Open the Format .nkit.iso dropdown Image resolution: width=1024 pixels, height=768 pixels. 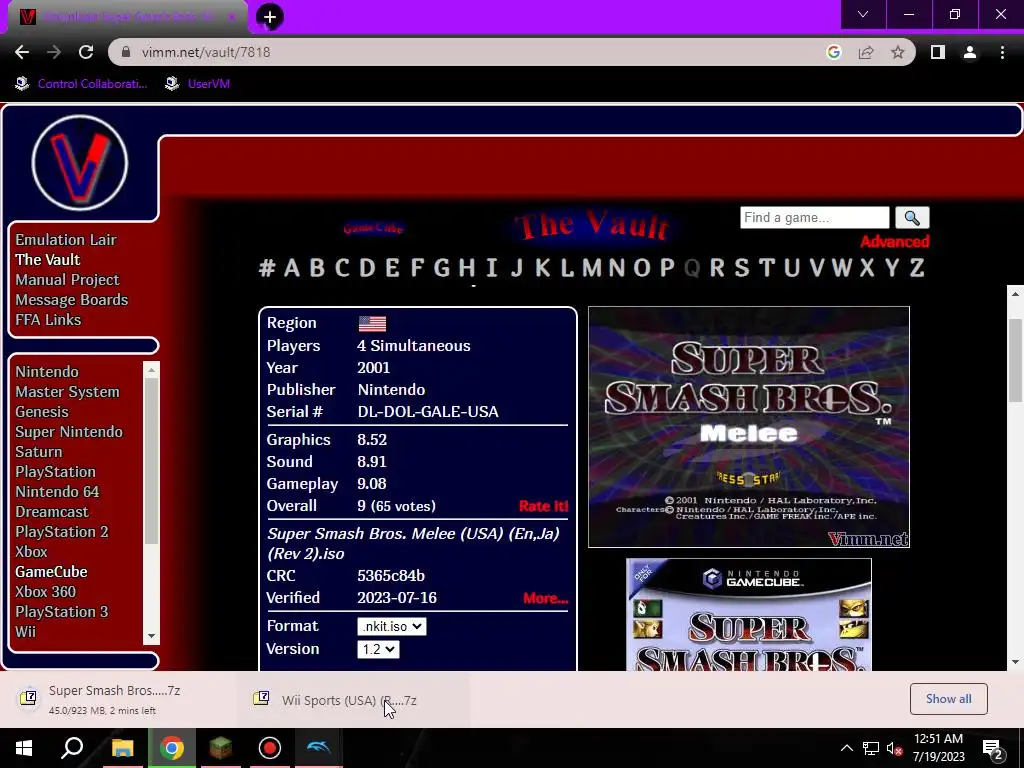pyautogui.click(x=391, y=626)
